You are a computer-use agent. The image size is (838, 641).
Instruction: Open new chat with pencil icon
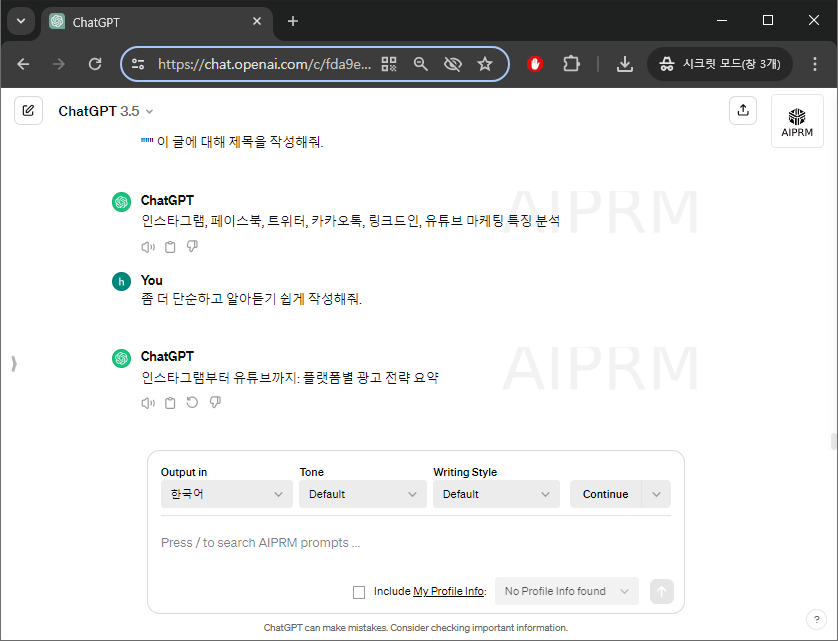[28, 111]
